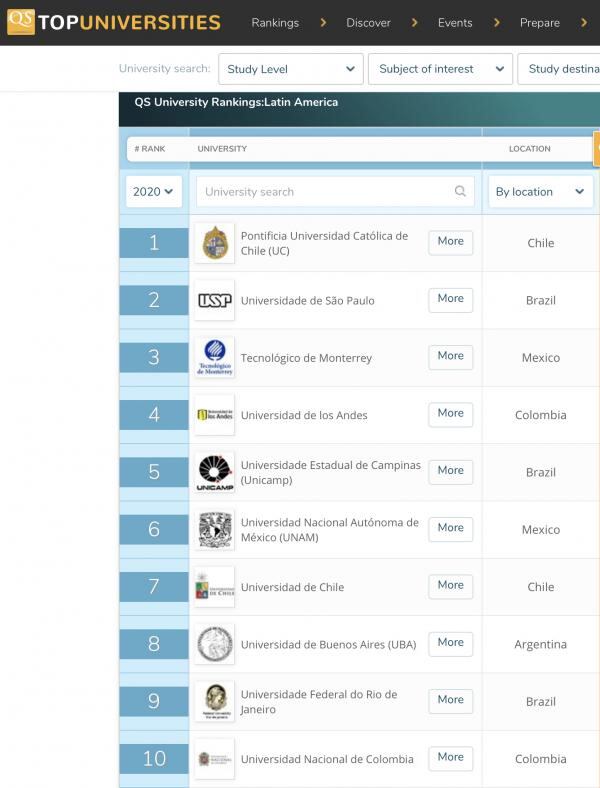Open Universidade Estadual de Campinas (Unicamp) link
Screen dimensions: 600x788
click(x=331, y=472)
